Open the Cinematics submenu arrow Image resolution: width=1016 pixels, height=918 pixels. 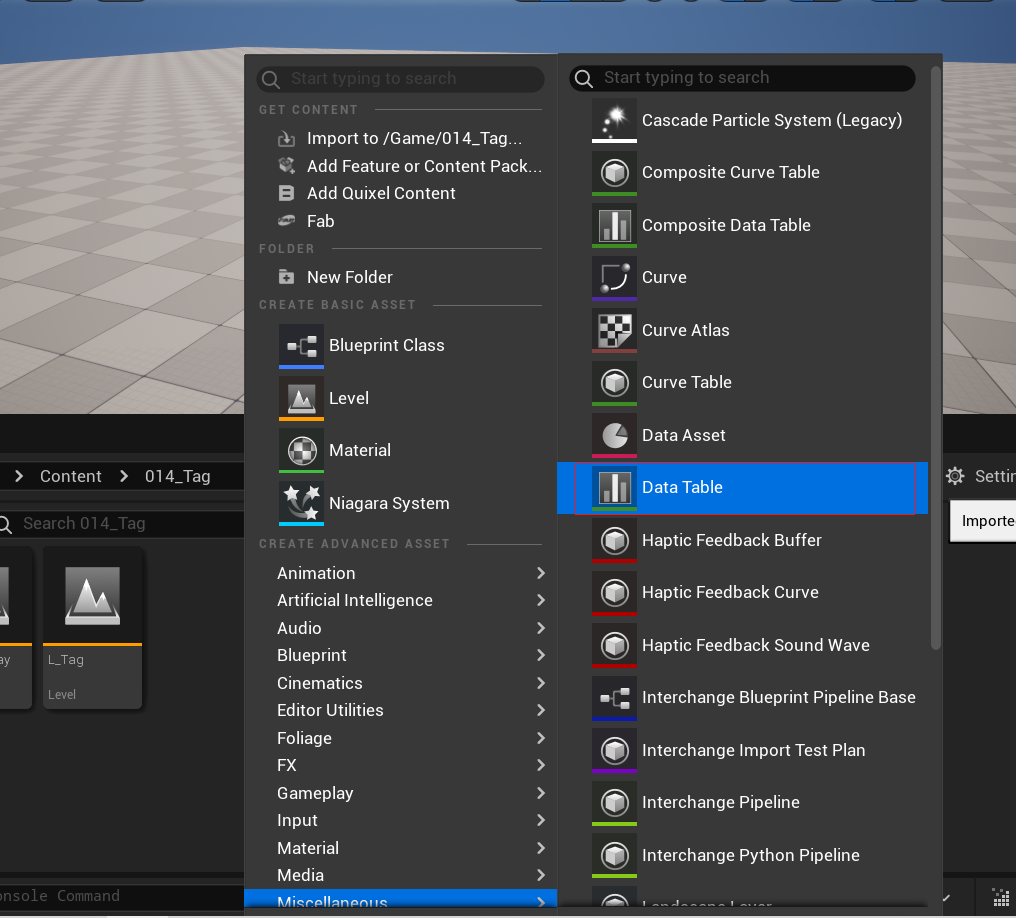pyautogui.click(x=540, y=683)
